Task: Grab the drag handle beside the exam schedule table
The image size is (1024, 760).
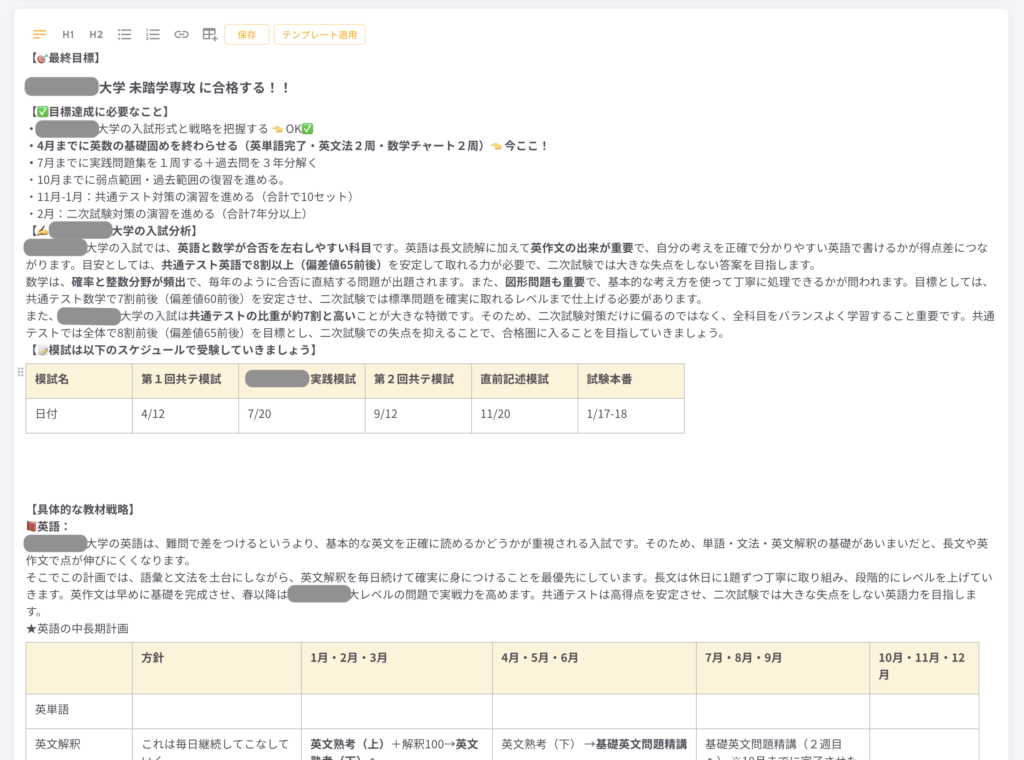Action: pos(20,372)
